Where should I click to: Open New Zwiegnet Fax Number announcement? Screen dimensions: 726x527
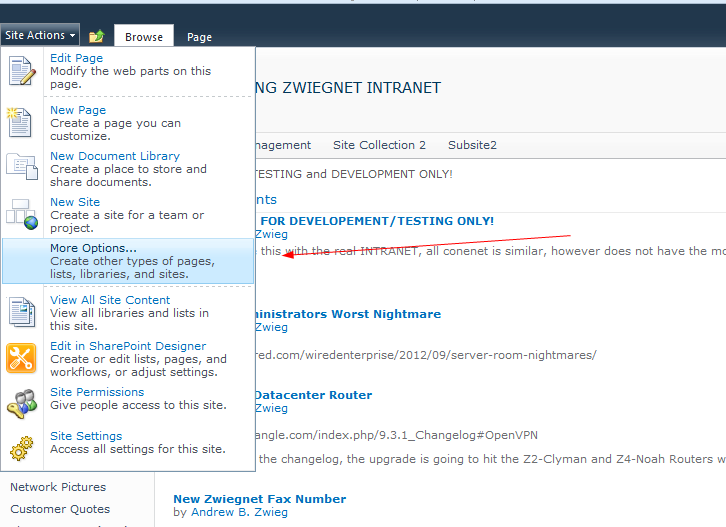260,499
